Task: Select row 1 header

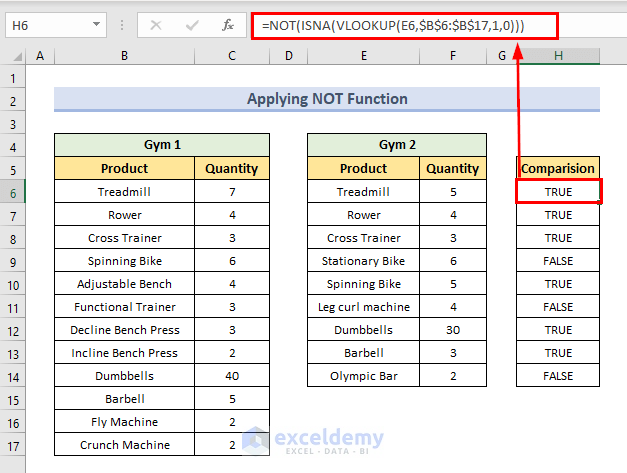Action: (x=13, y=78)
